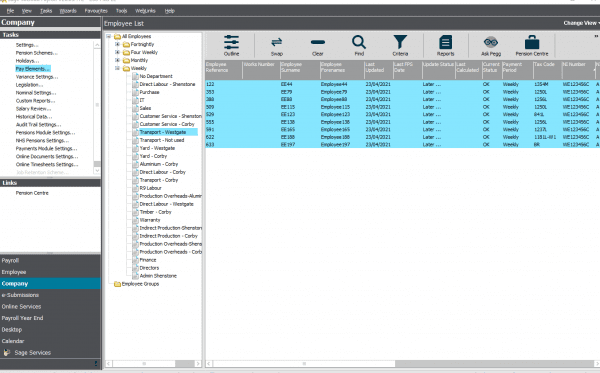This screenshot has width=600, height=373.
Task: Select the employee row with reference 122
Action: (x=403, y=84)
